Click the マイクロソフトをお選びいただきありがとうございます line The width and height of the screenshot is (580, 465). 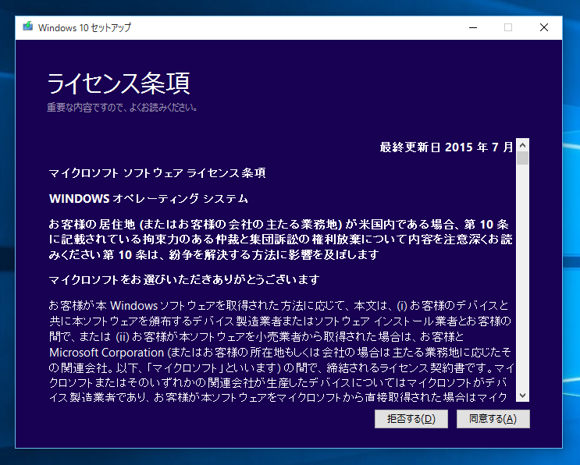point(184,280)
